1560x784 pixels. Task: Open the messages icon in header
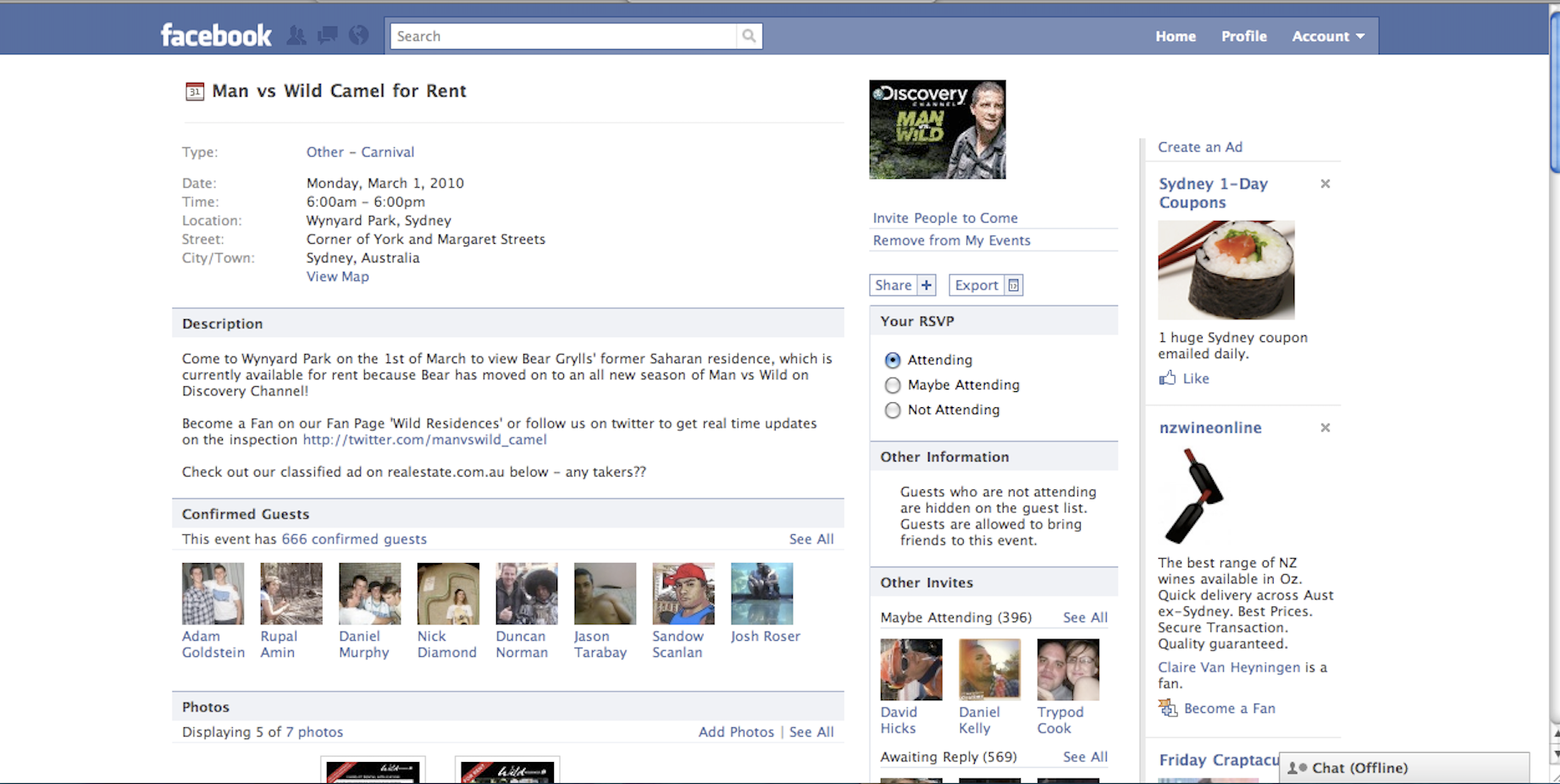click(x=327, y=36)
